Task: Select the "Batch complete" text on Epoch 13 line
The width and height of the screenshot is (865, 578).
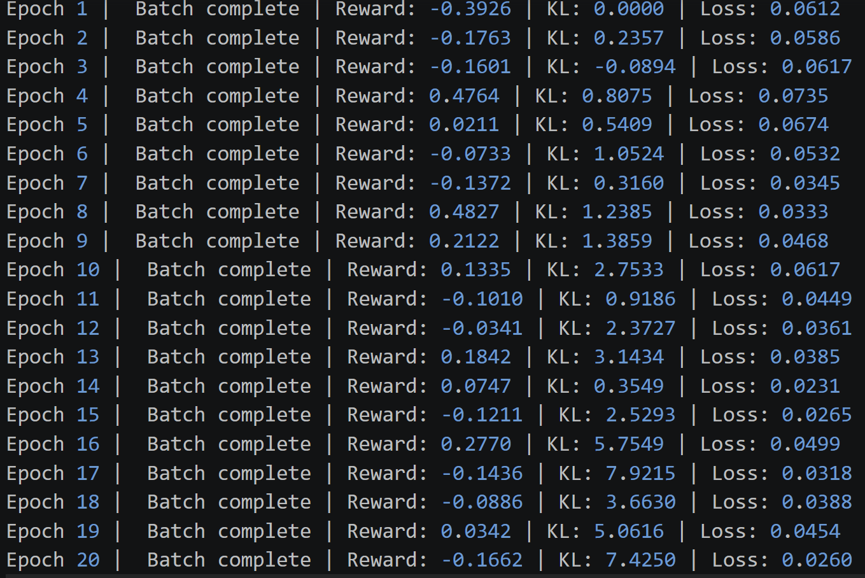Action: click(229, 357)
